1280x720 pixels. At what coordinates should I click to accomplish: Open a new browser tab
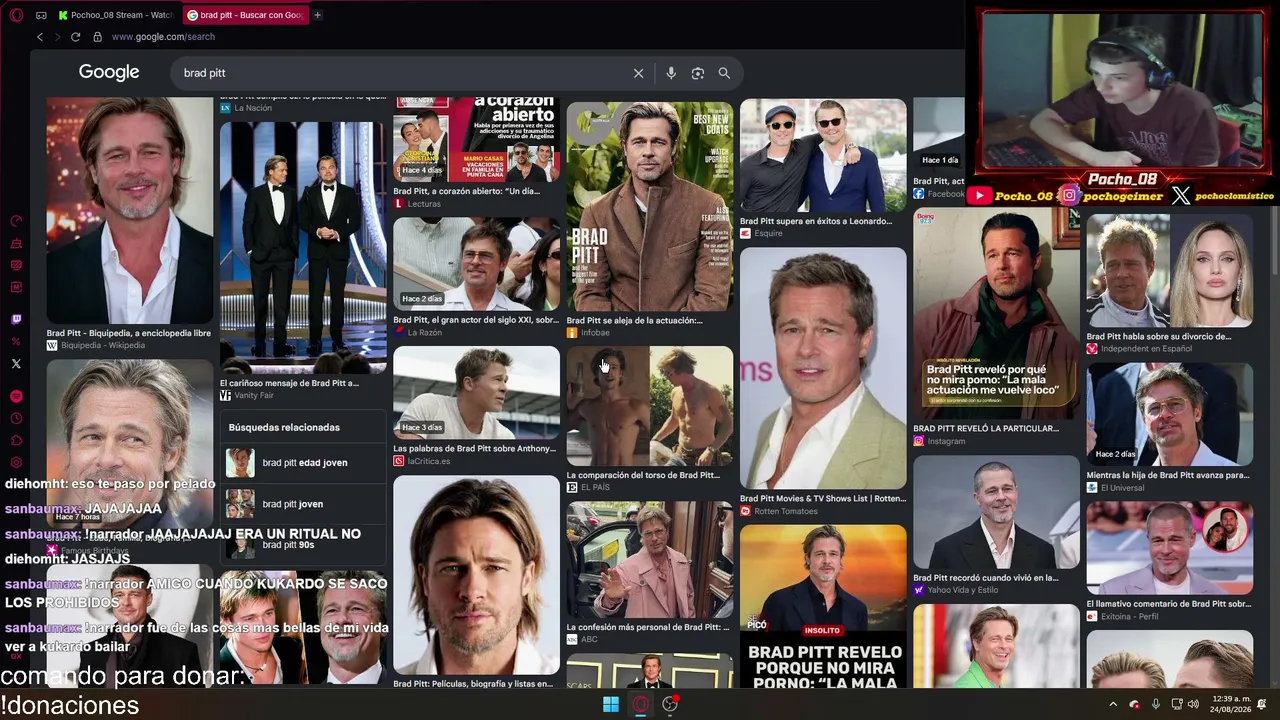[317, 15]
